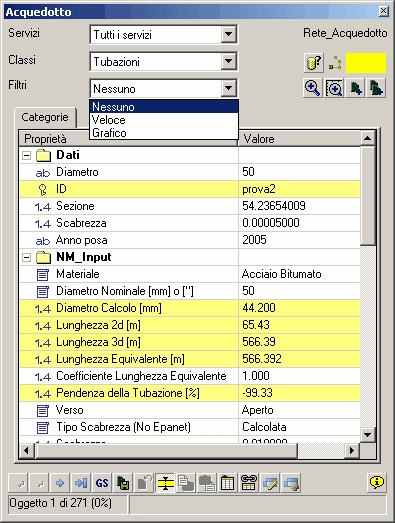Click the first greyed-out arrow button in bottom toolbar
Screen dimensions: 395x523
pyautogui.click(x=18, y=483)
